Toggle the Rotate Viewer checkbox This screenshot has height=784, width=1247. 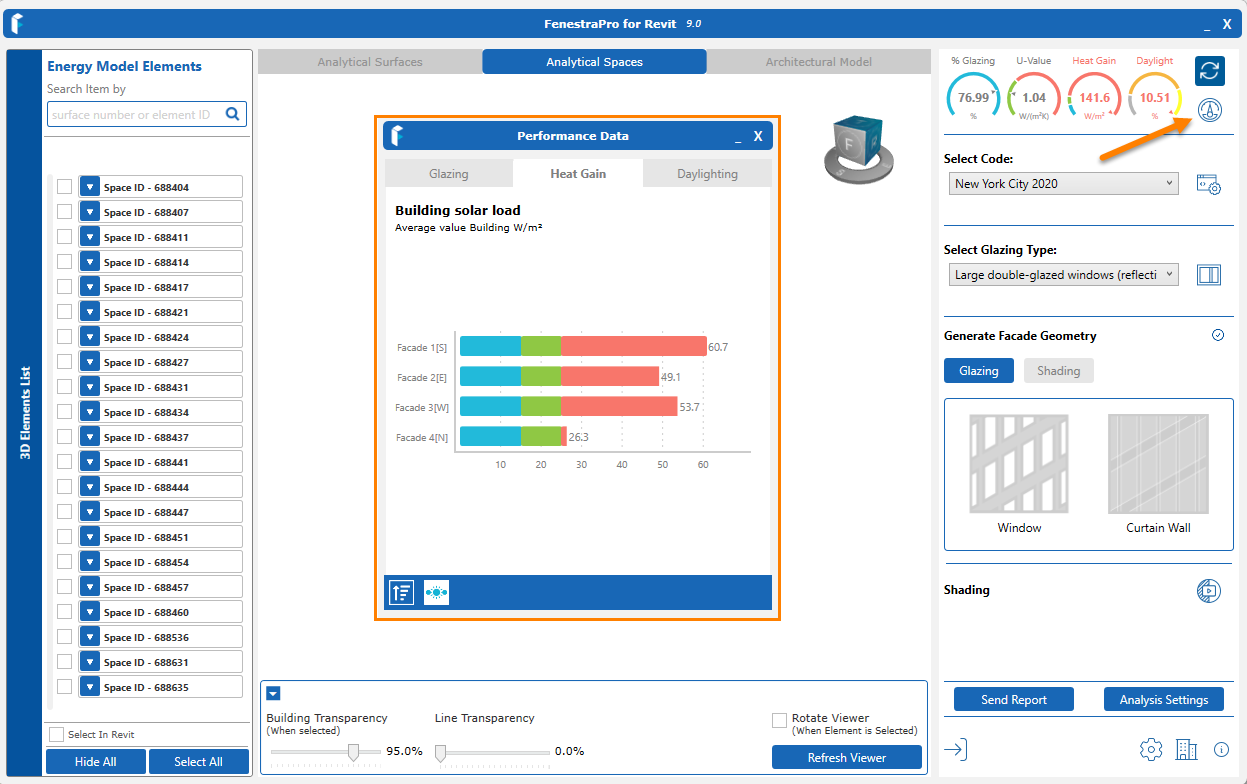click(779, 720)
